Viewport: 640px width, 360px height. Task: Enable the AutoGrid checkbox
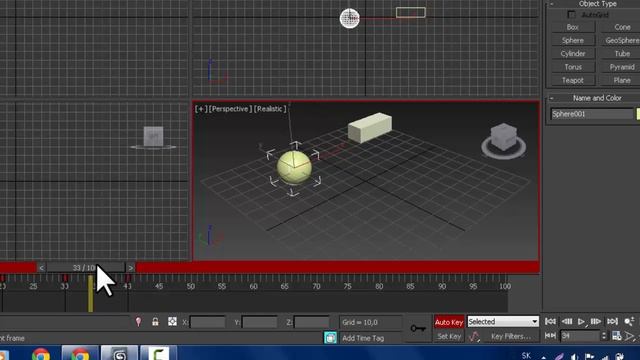click(571, 15)
